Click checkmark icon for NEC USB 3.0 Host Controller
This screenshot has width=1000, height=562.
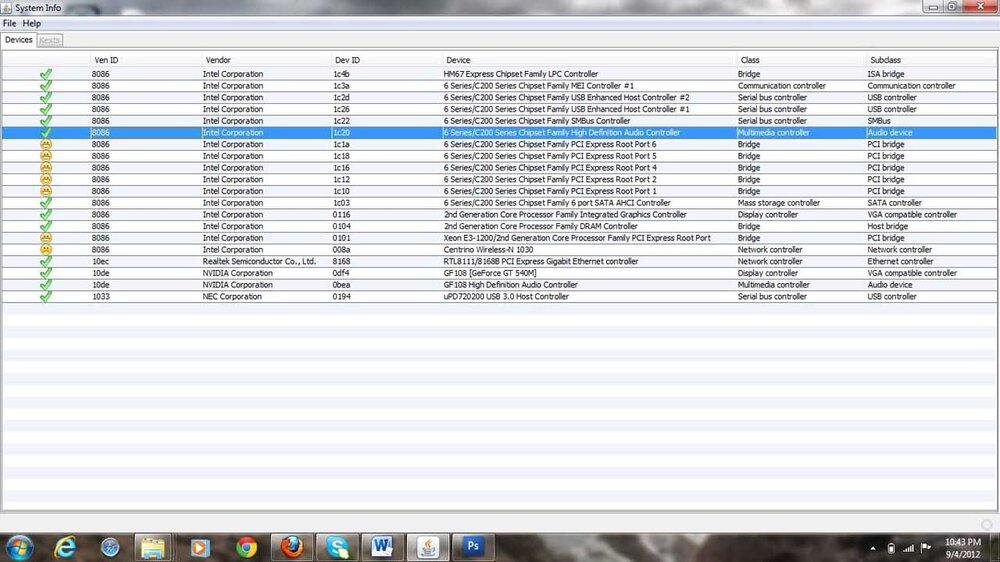point(46,297)
